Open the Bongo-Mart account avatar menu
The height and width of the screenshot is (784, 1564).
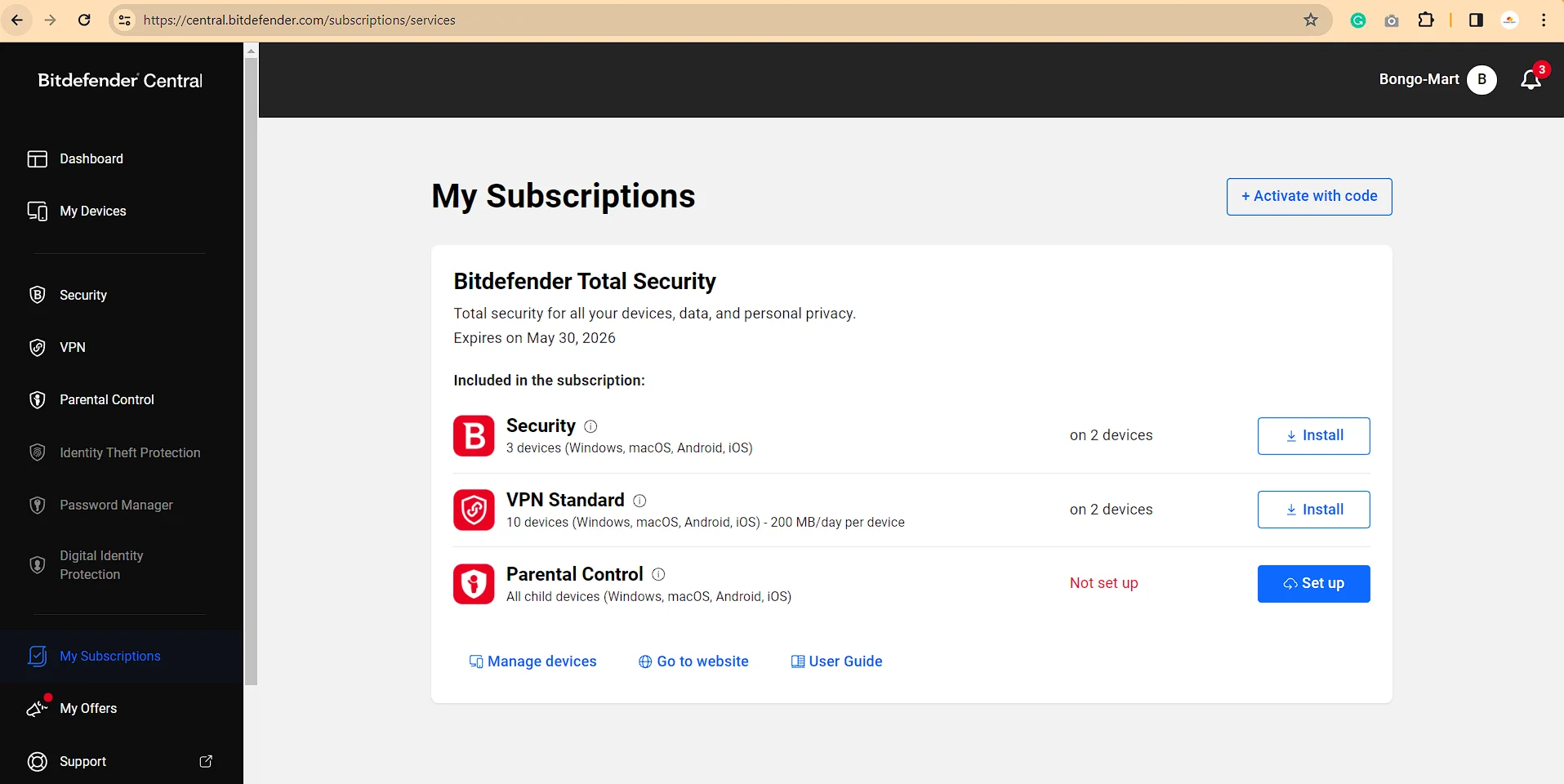pos(1480,79)
